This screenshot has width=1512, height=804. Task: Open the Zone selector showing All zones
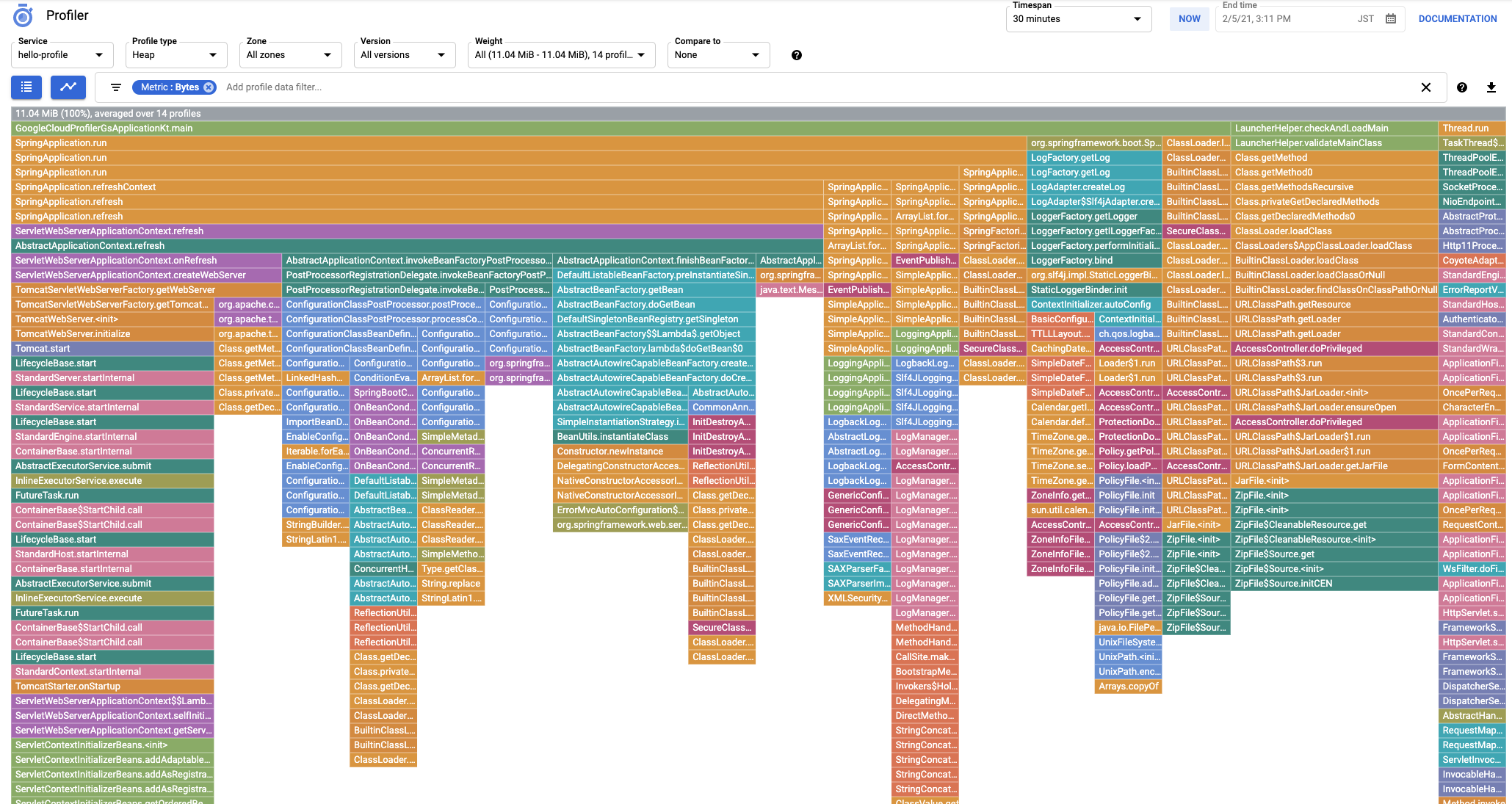pyautogui.click(x=290, y=54)
